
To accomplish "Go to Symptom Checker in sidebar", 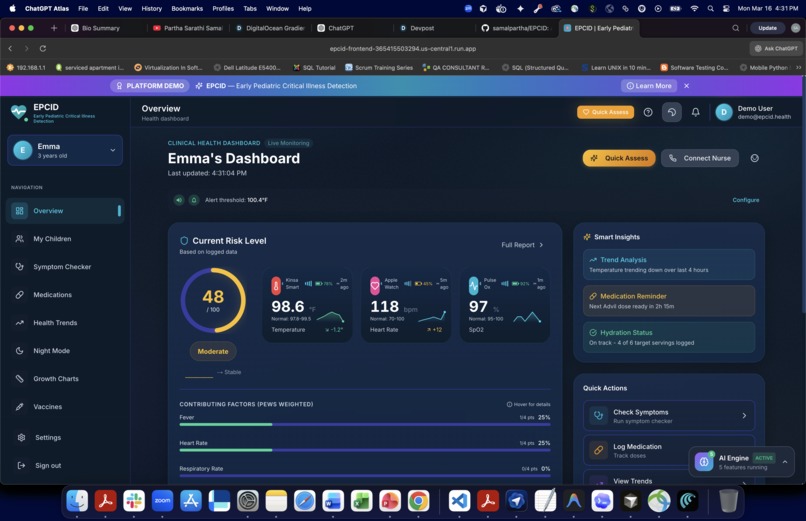I will [65, 267].
